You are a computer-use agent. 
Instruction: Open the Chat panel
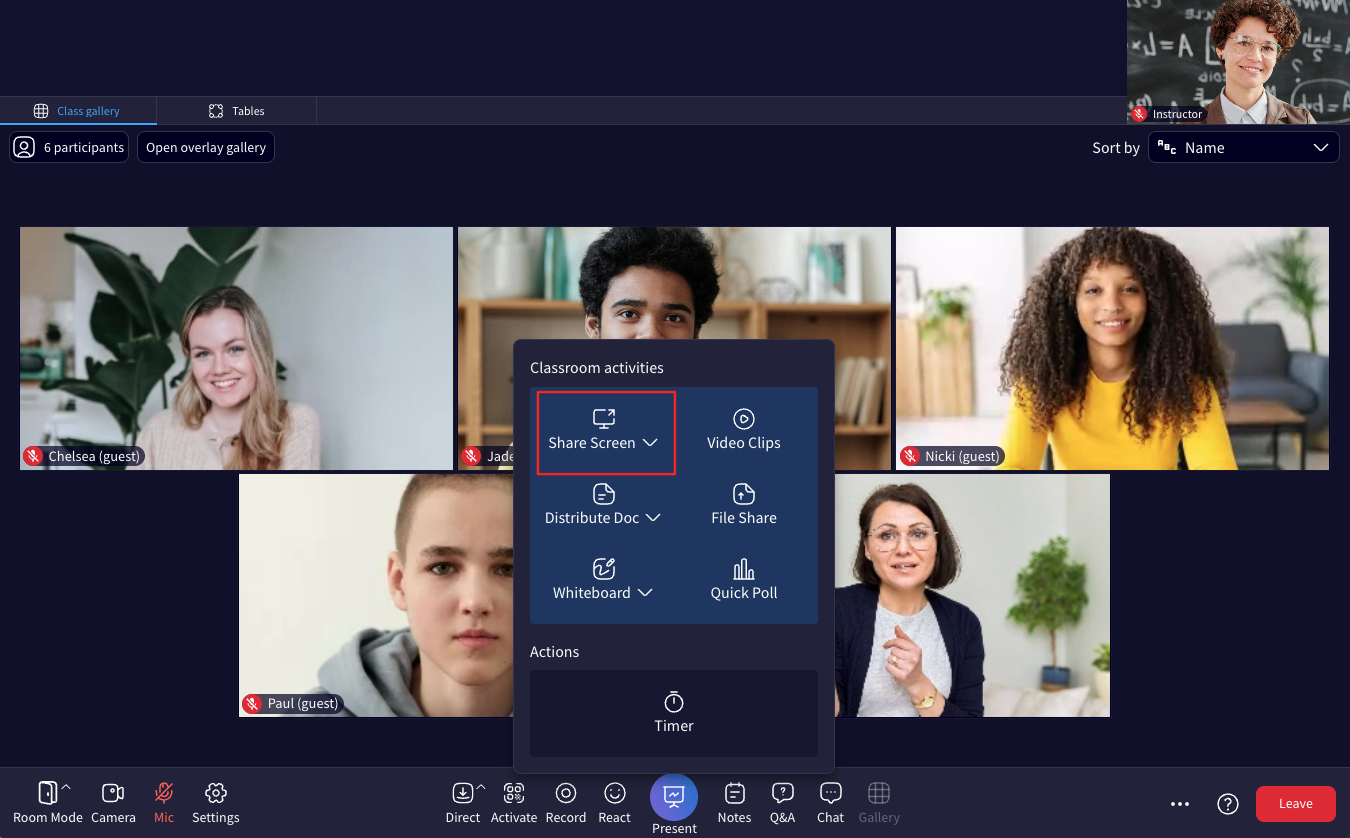tap(830, 803)
